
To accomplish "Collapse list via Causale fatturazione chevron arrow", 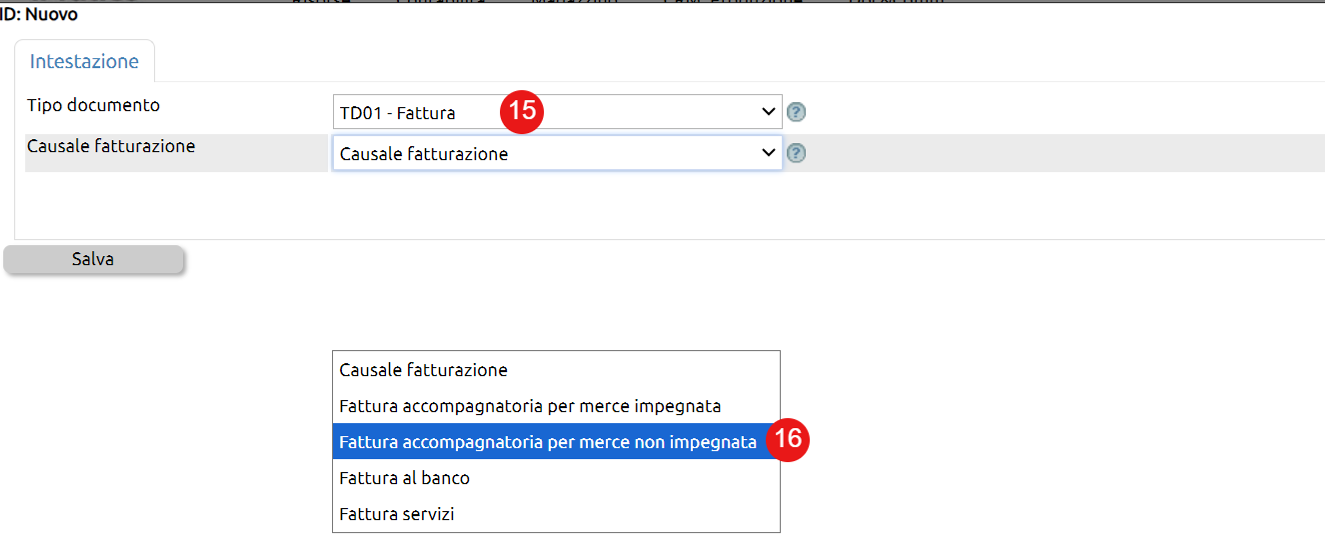I will [768, 153].
